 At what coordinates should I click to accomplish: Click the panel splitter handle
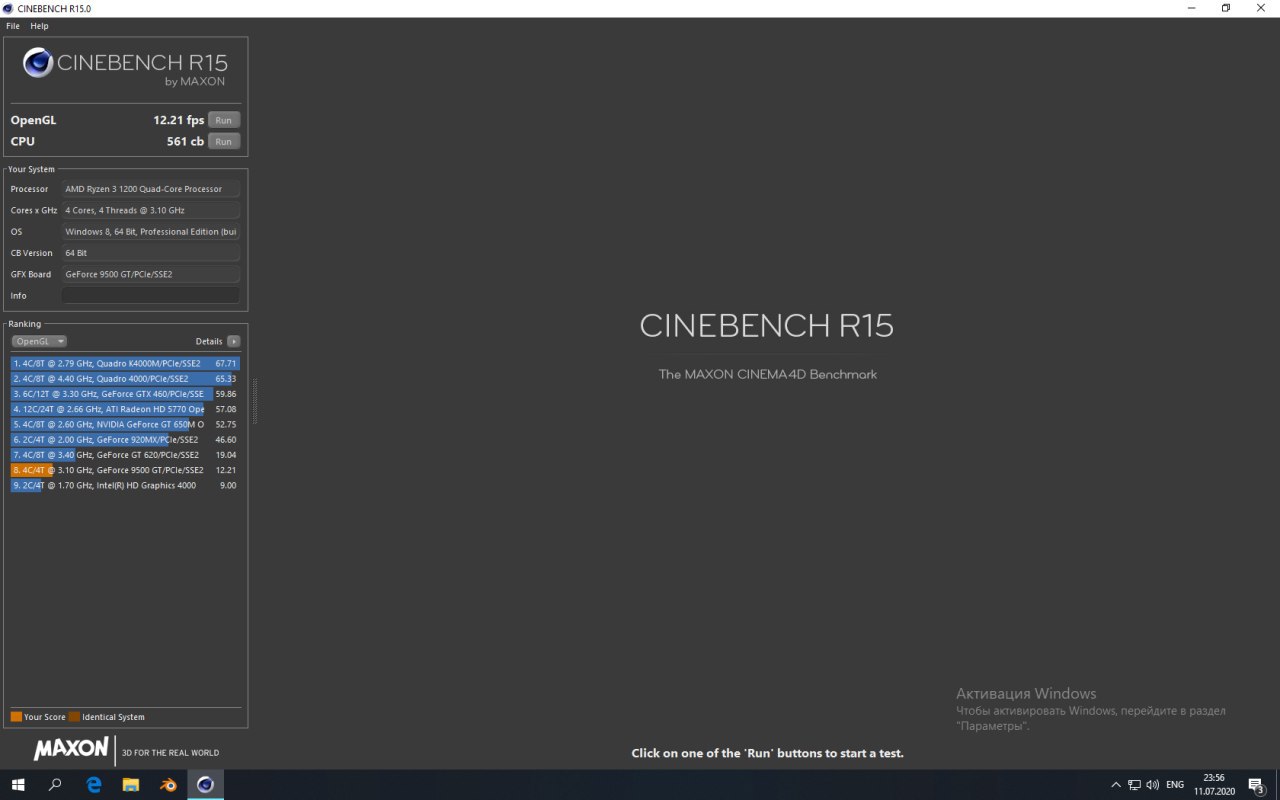click(254, 401)
